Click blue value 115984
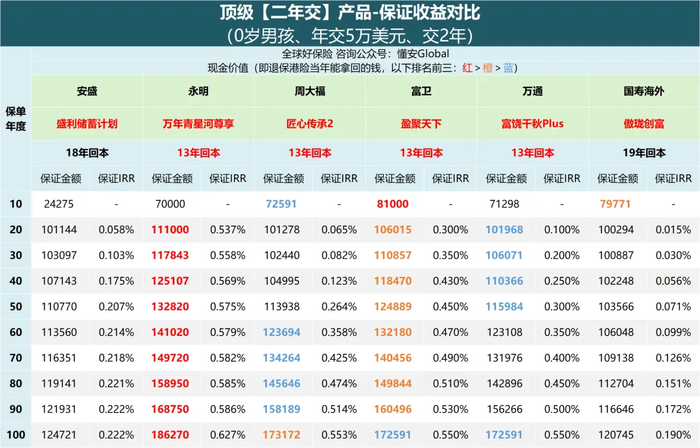Image resolution: width=700 pixels, height=448 pixels. point(504,307)
